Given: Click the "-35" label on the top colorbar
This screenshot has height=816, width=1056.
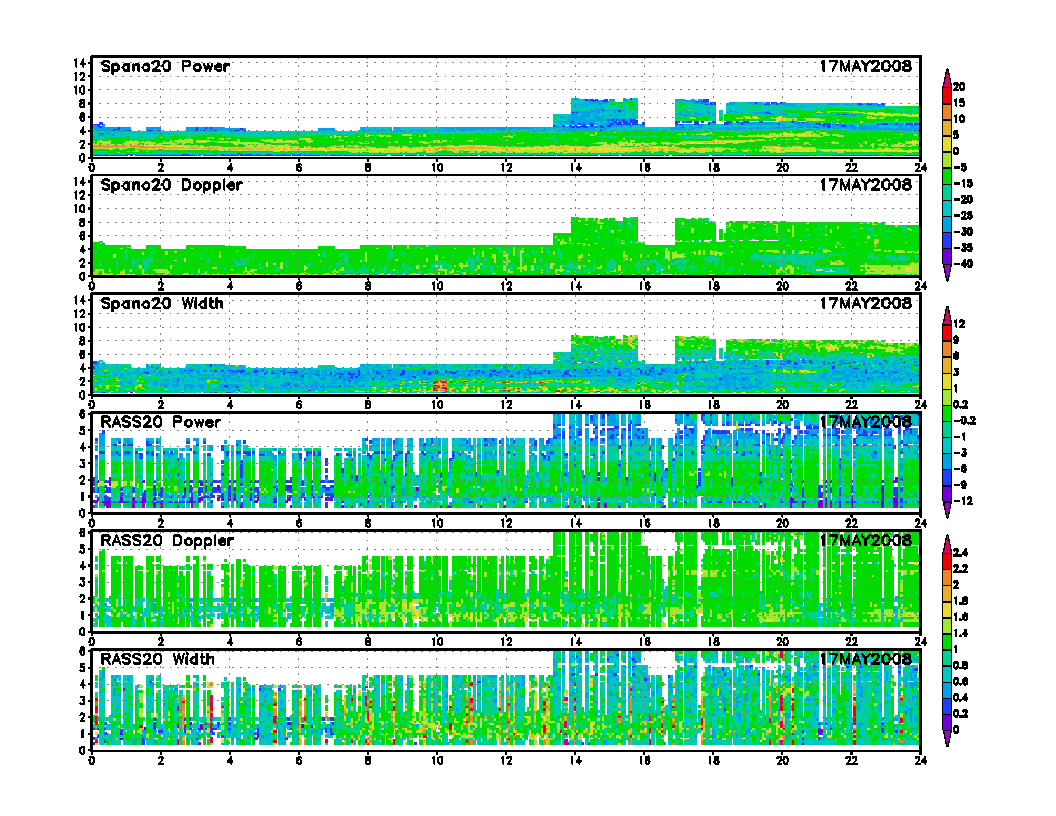Looking at the screenshot, I should [962, 248].
